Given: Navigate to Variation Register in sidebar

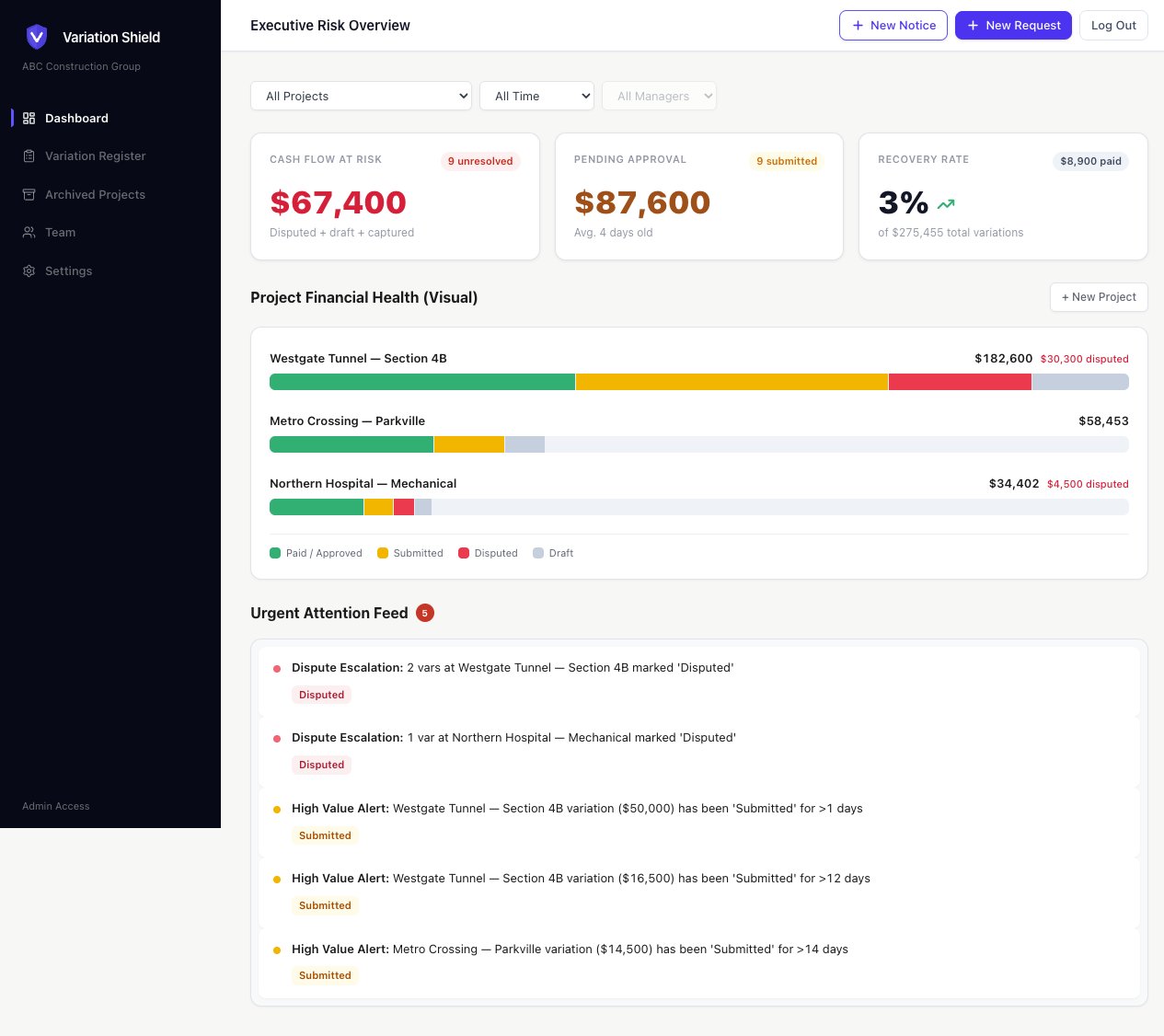Looking at the screenshot, I should 95,155.
